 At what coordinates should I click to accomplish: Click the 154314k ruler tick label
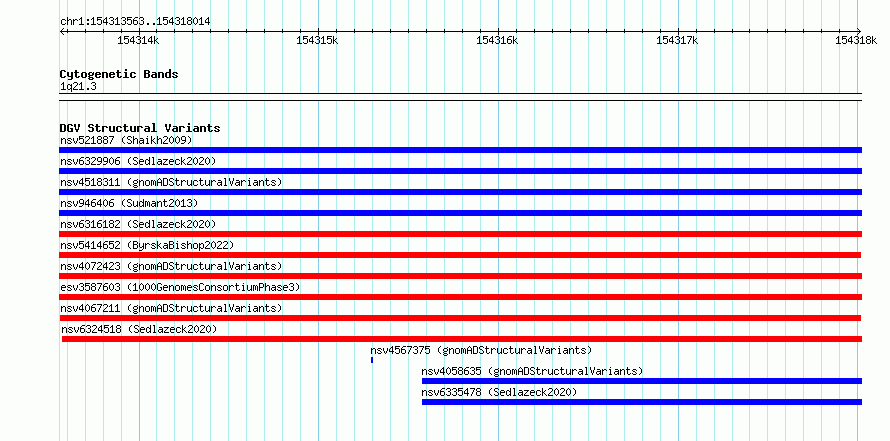pyautogui.click(x=138, y=40)
